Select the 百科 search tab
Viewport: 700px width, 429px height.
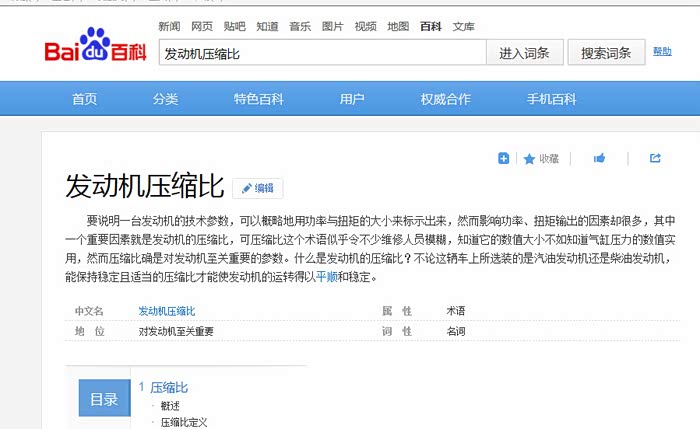click(431, 27)
